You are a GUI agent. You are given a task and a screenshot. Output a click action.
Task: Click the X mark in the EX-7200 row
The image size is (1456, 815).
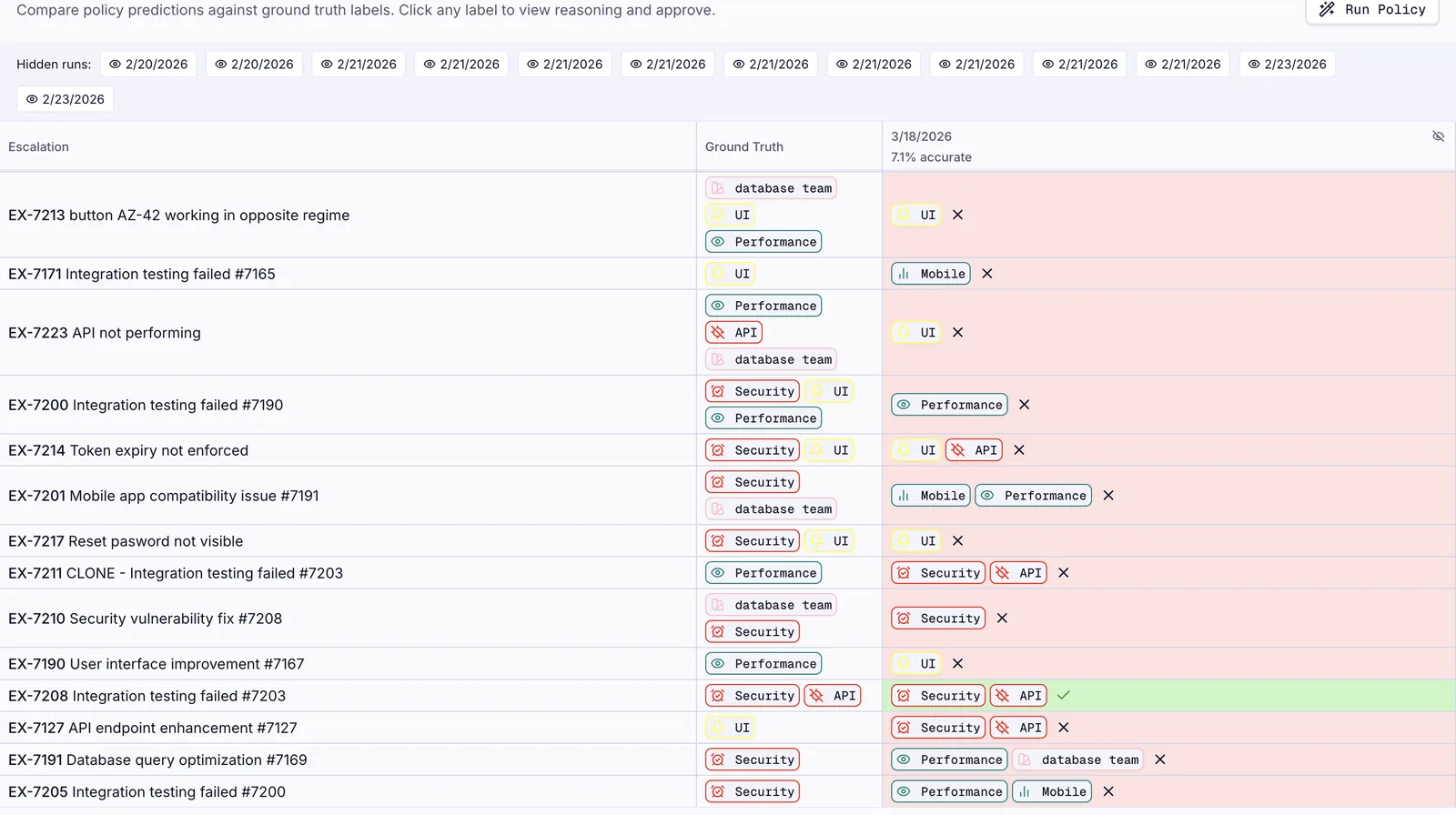click(1025, 405)
